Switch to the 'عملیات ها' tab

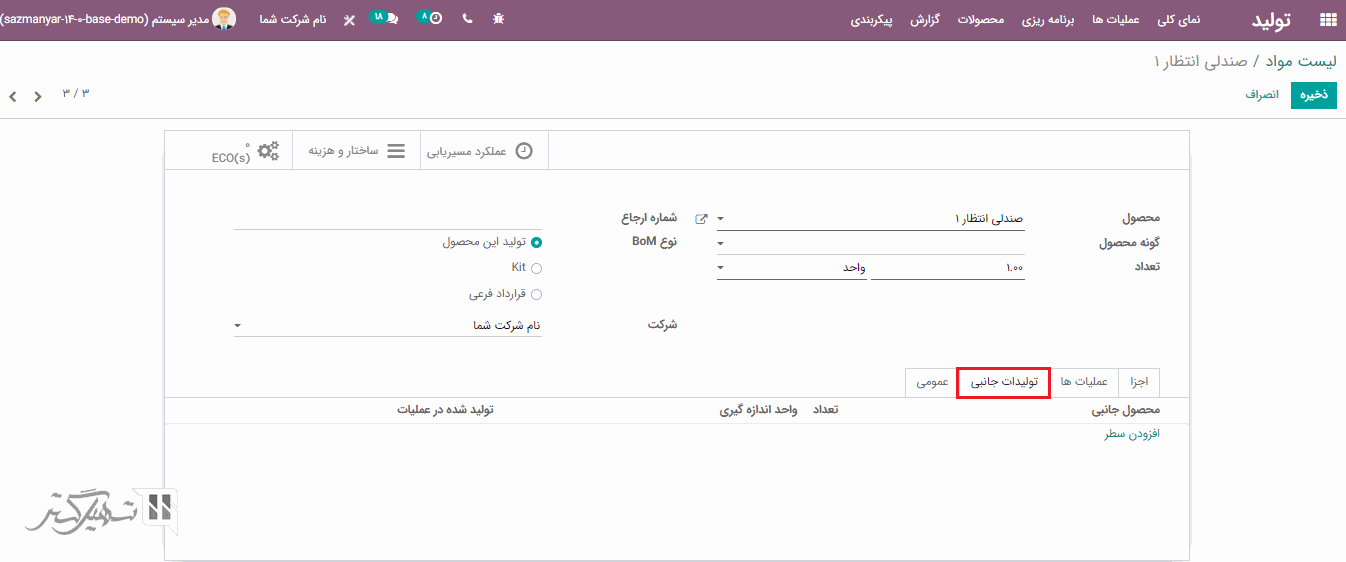click(x=1084, y=382)
